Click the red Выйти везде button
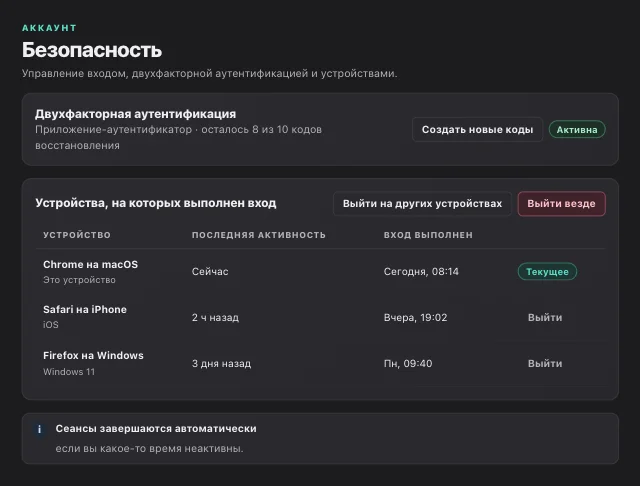Image resolution: width=640 pixels, height=486 pixels. click(x=561, y=204)
